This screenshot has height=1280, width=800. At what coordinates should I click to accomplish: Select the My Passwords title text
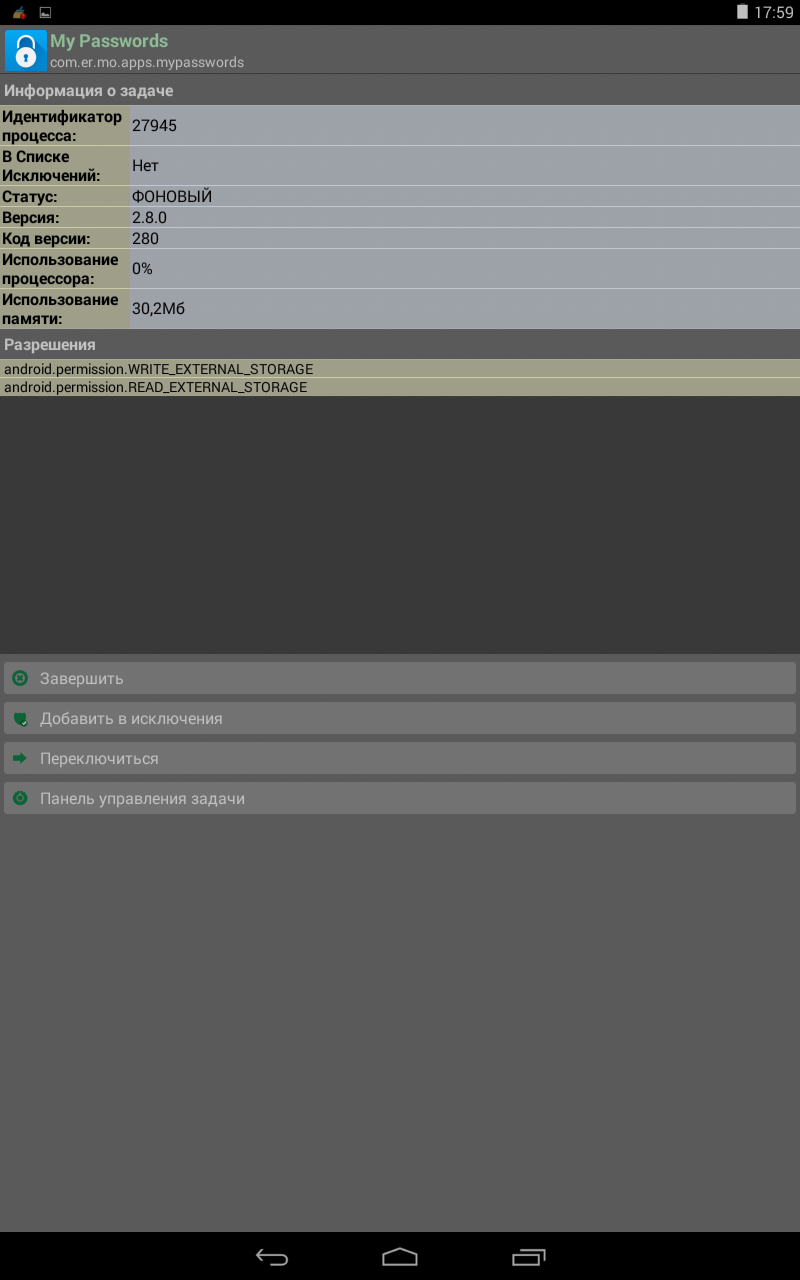109,41
